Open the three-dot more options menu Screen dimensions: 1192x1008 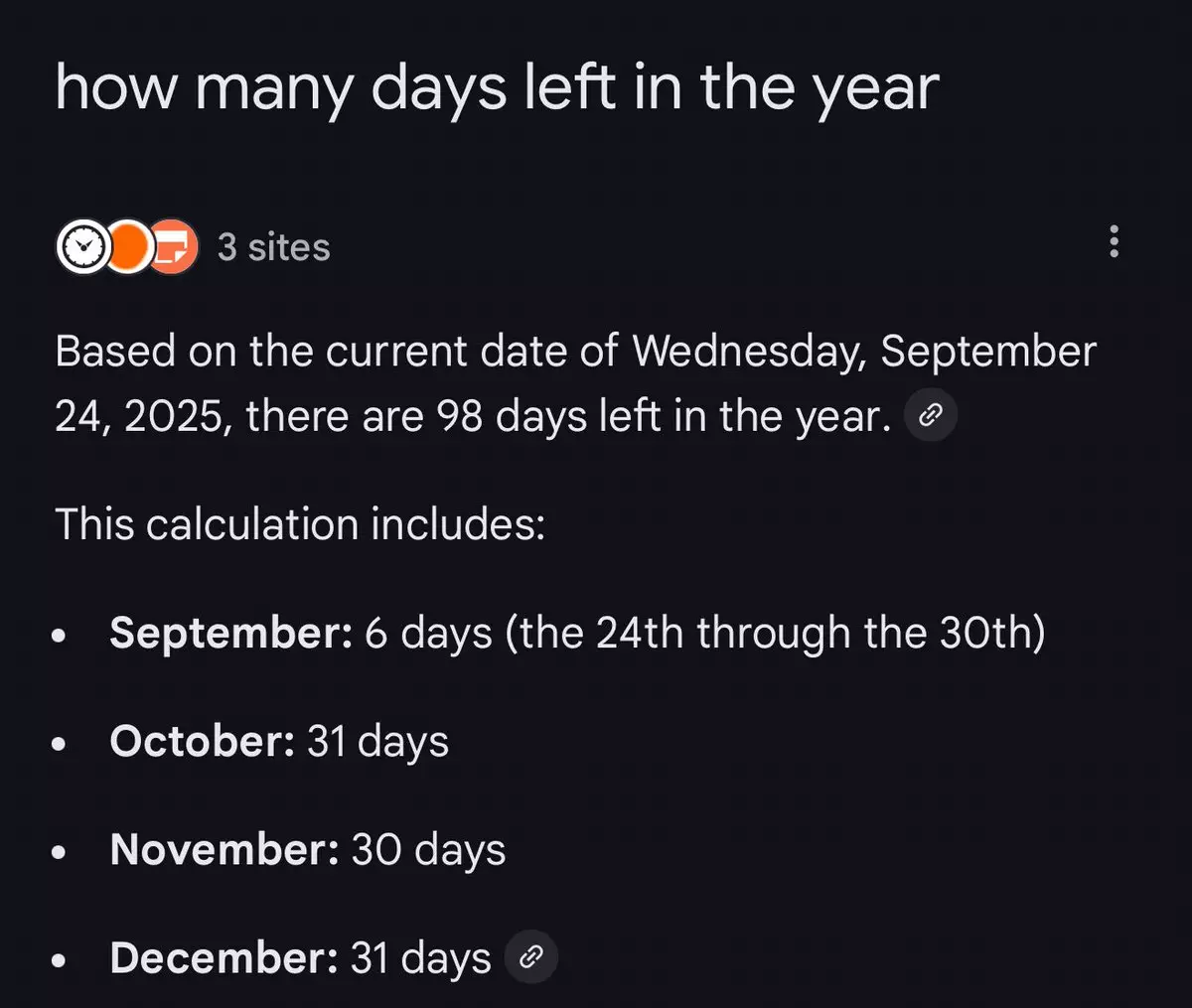coord(1114,241)
